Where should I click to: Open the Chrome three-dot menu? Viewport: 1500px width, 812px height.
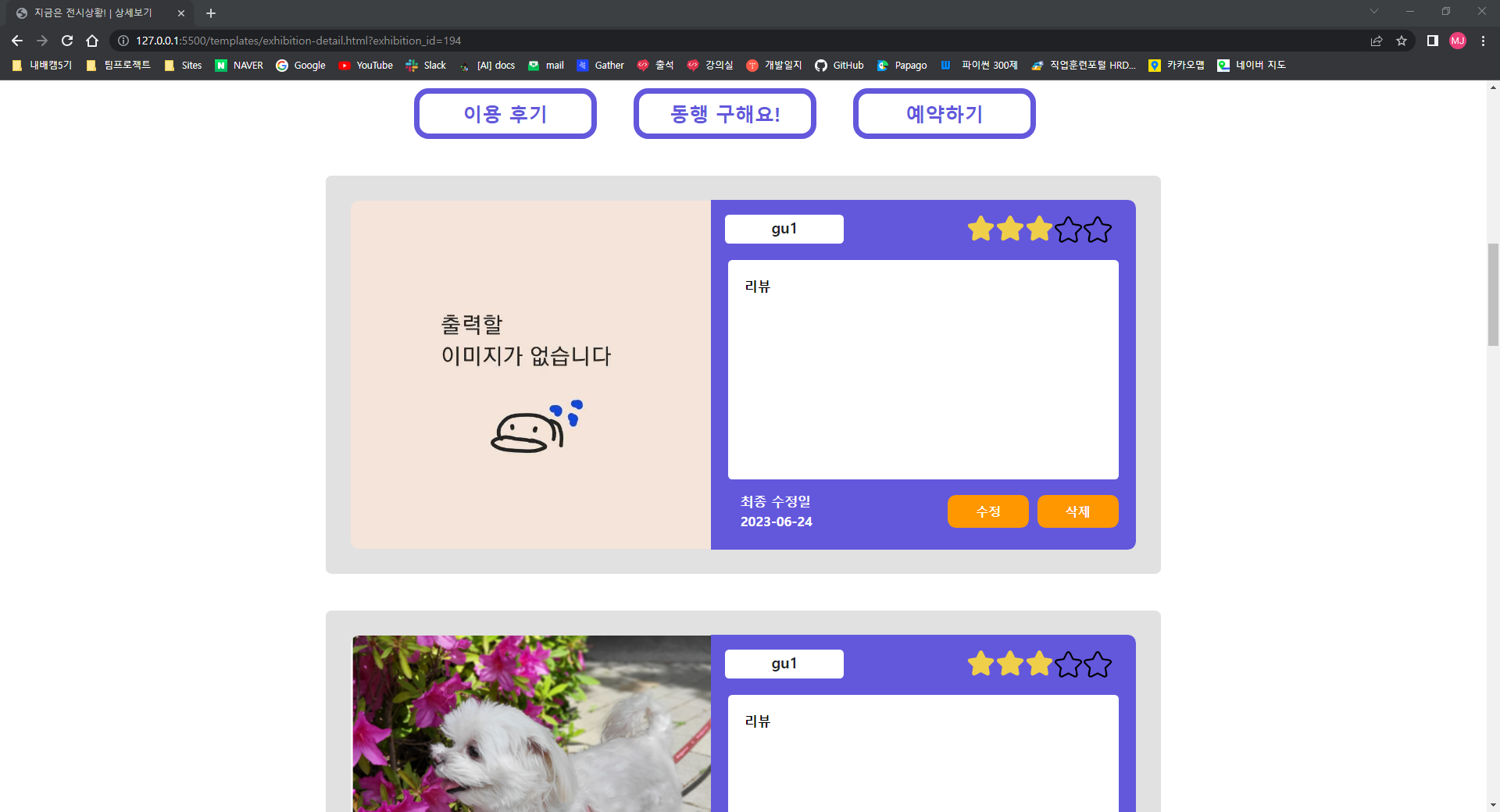tap(1483, 41)
